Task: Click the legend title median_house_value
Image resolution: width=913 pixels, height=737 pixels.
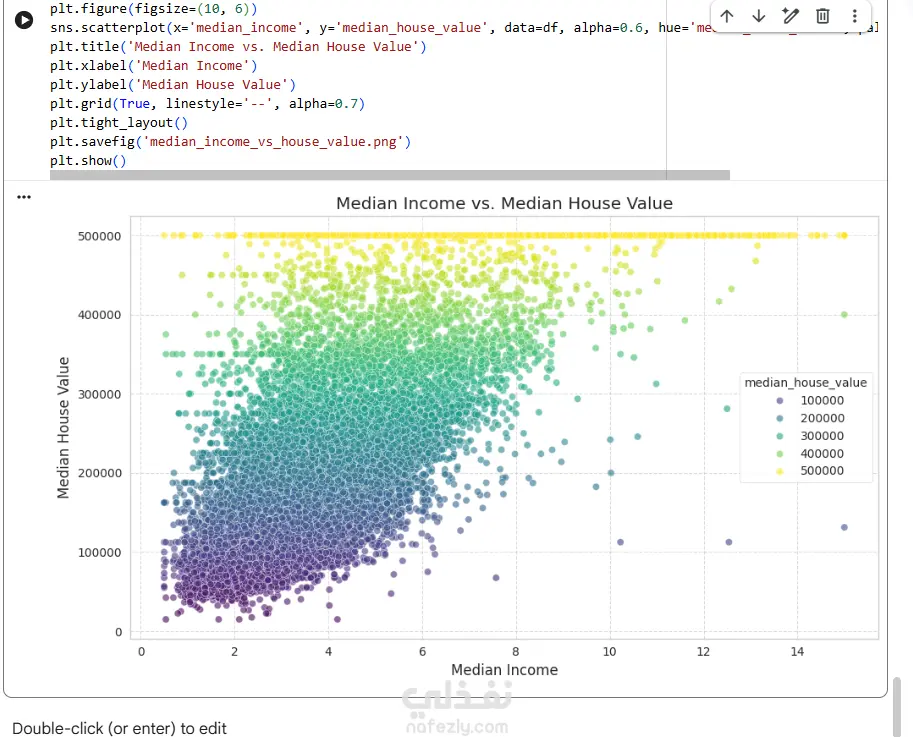Action: point(805,382)
